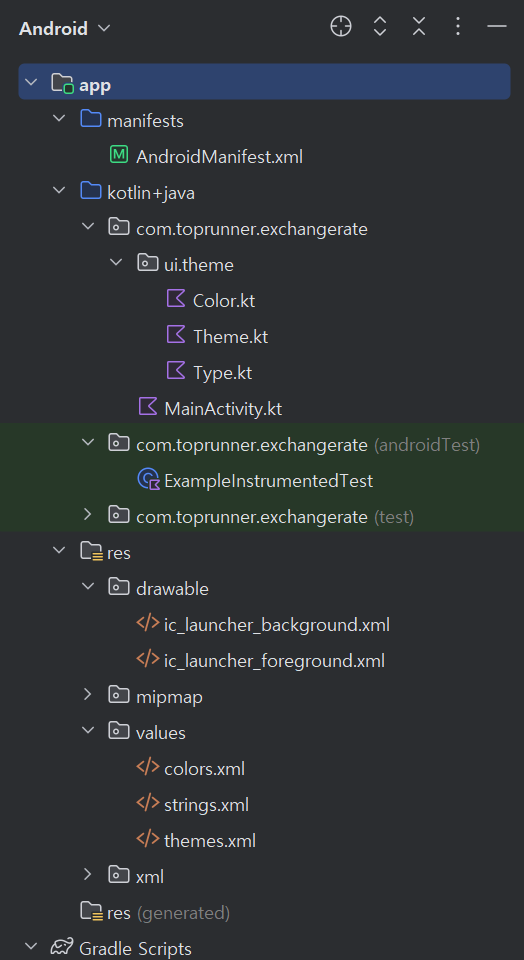This screenshot has width=524, height=960.
Task: Select the MainActivity.kt file name
Action: (x=223, y=409)
